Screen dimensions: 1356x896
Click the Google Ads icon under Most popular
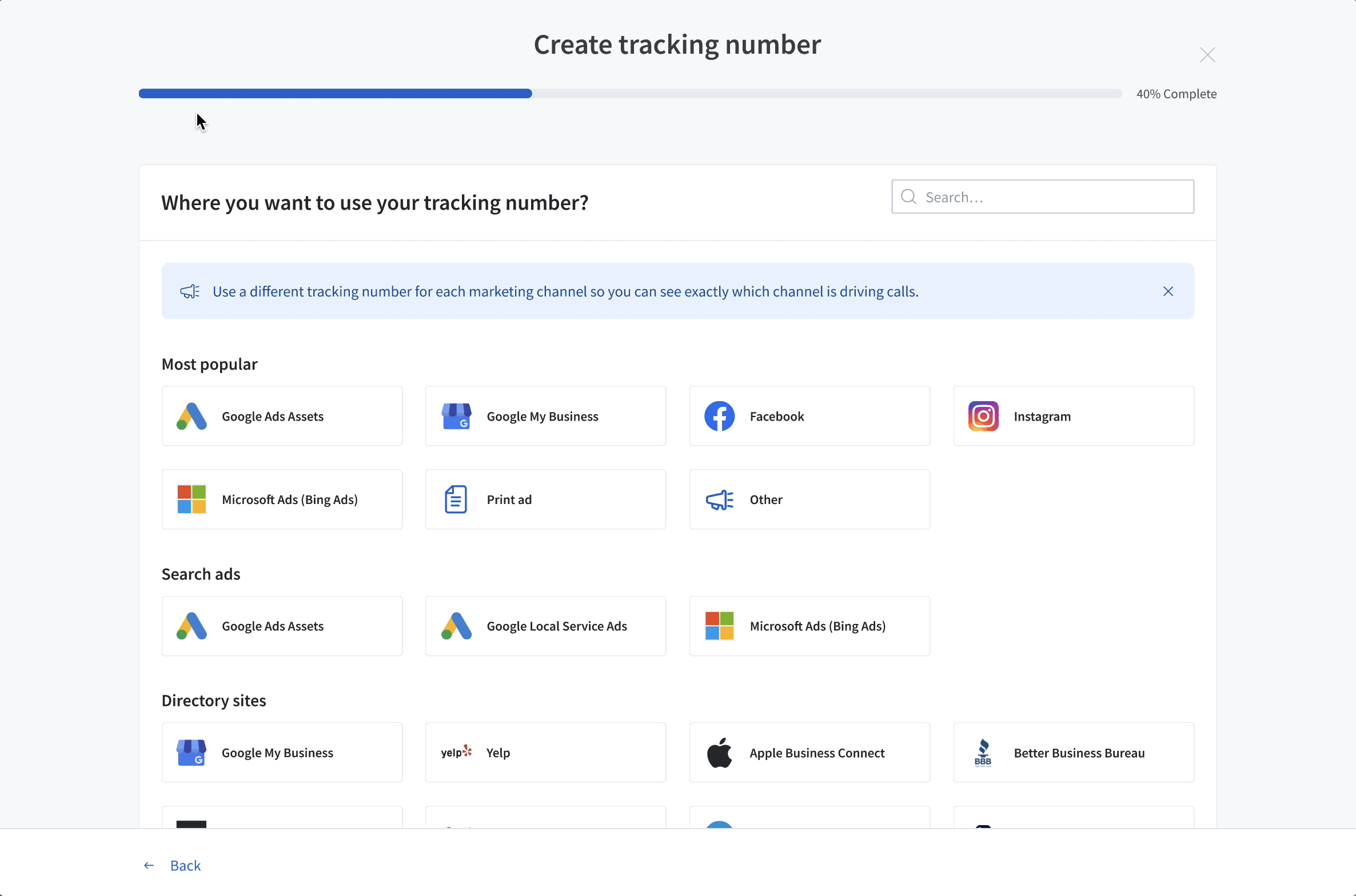(192, 416)
